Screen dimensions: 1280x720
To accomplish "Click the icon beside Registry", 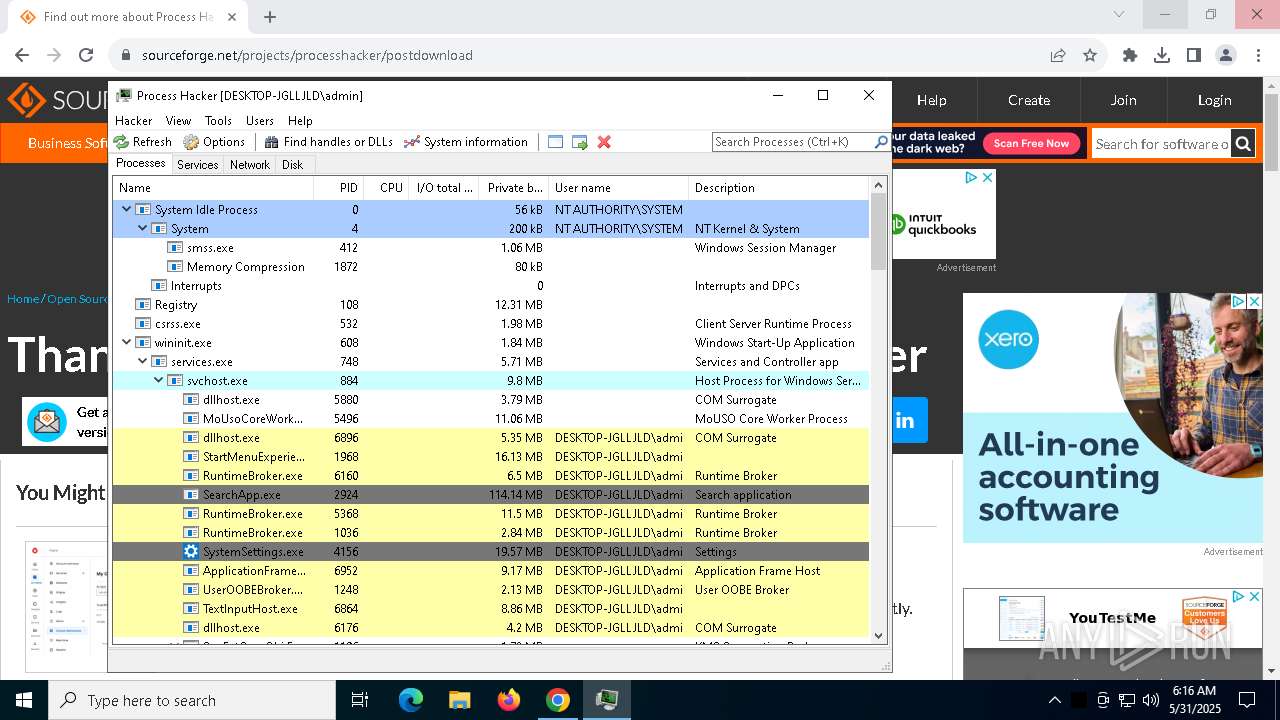I will pyautogui.click(x=143, y=304).
